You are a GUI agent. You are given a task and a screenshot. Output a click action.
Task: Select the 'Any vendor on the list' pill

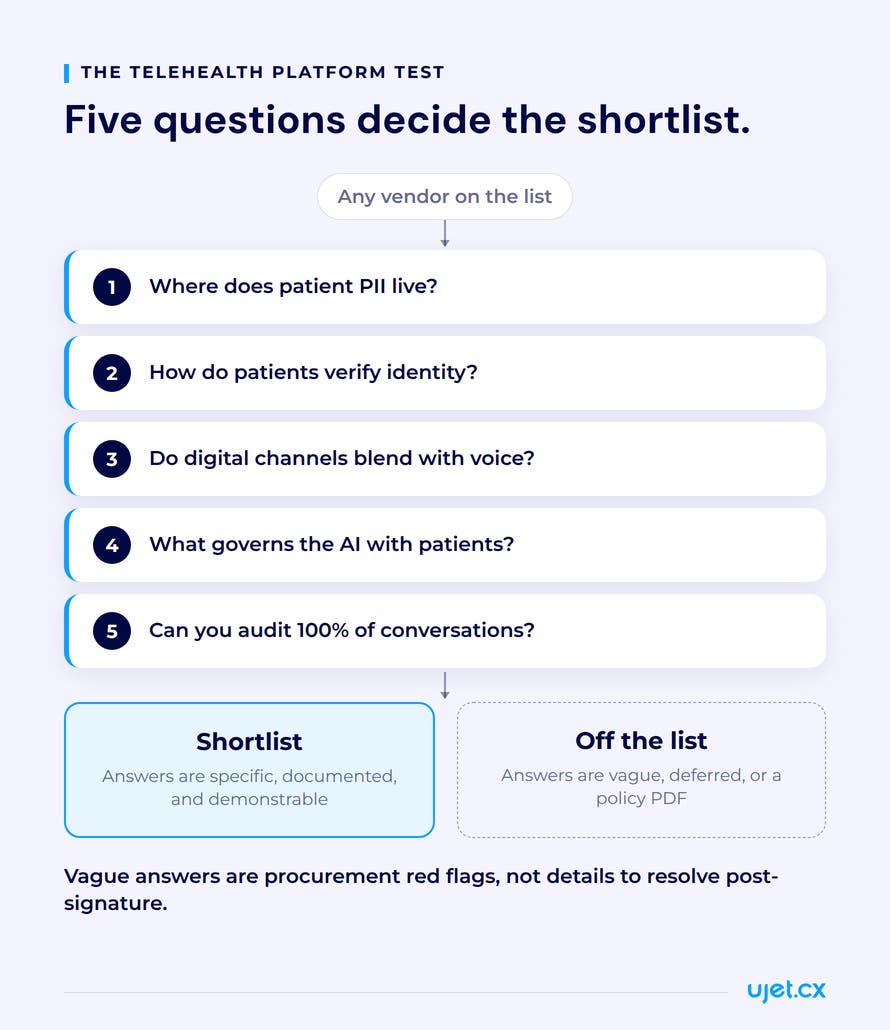click(445, 196)
